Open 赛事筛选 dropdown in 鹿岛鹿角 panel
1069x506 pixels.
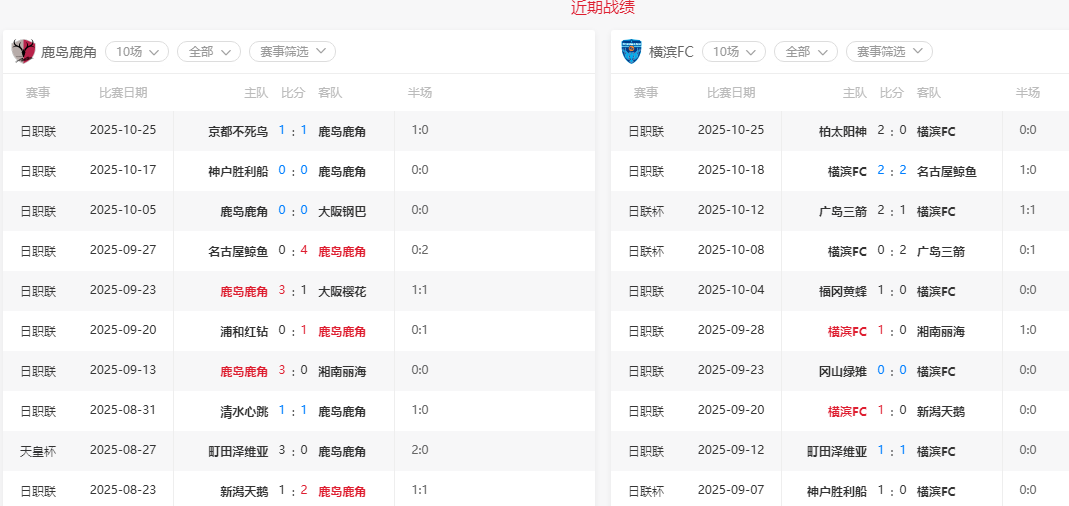point(291,51)
